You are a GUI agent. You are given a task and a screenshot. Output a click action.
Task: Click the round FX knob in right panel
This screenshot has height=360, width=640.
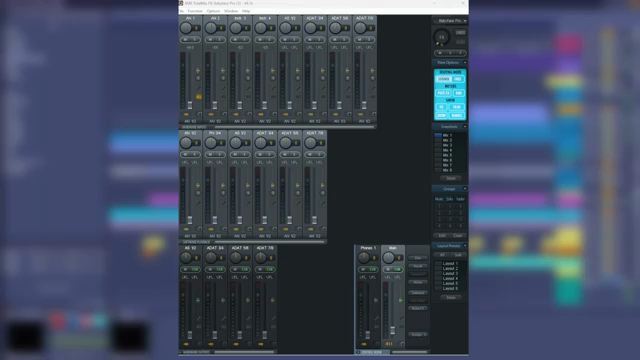pyautogui.click(x=441, y=37)
